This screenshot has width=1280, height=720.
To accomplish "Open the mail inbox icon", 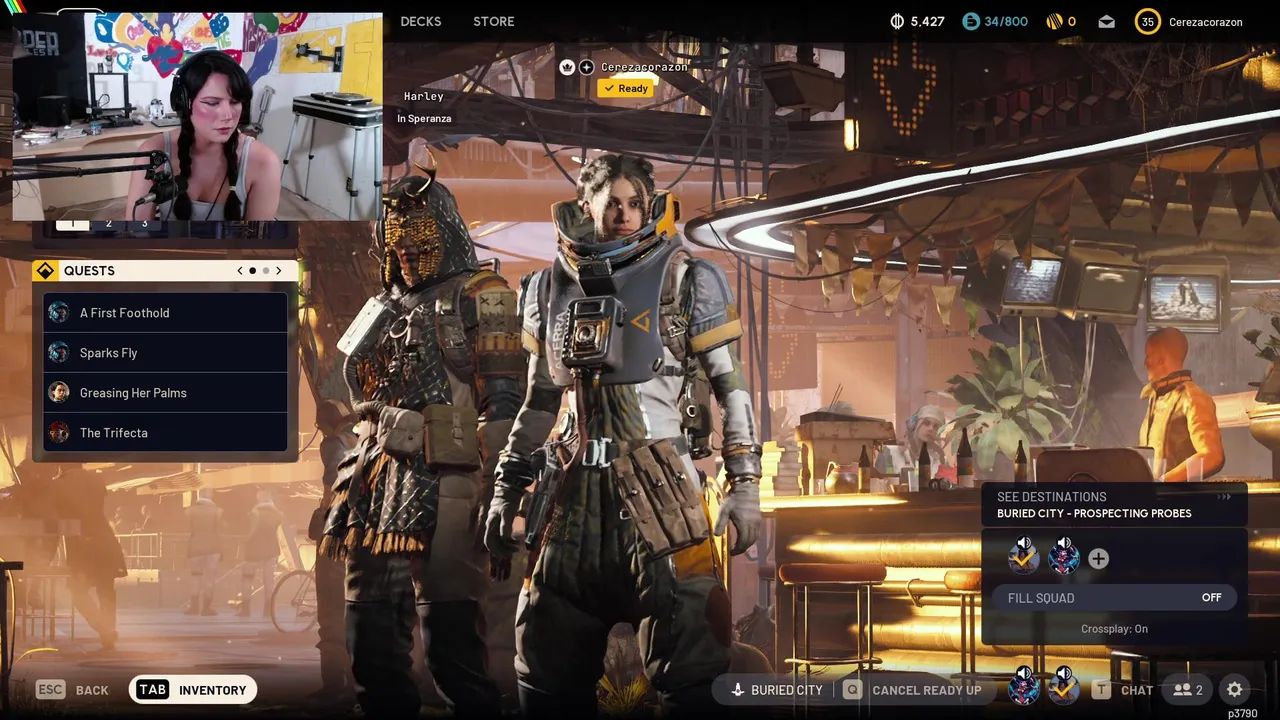I will click(x=1106, y=21).
